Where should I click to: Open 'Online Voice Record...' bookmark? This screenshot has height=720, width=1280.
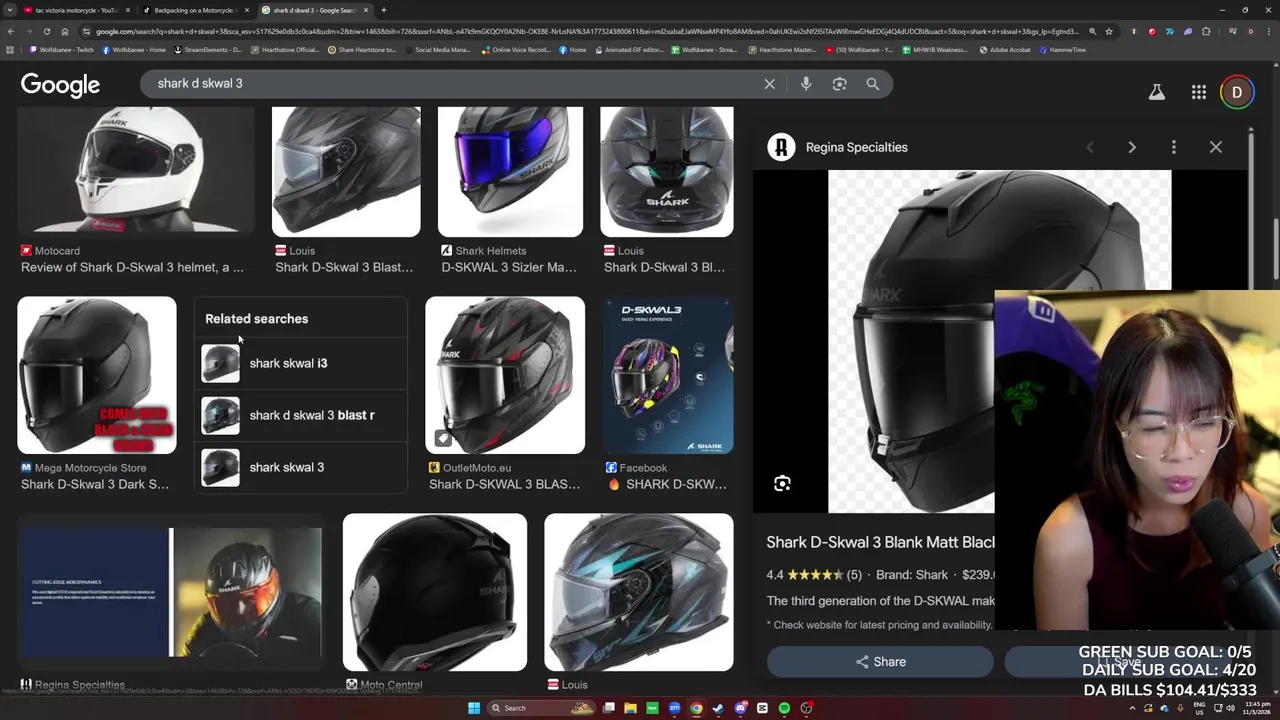(516, 50)
